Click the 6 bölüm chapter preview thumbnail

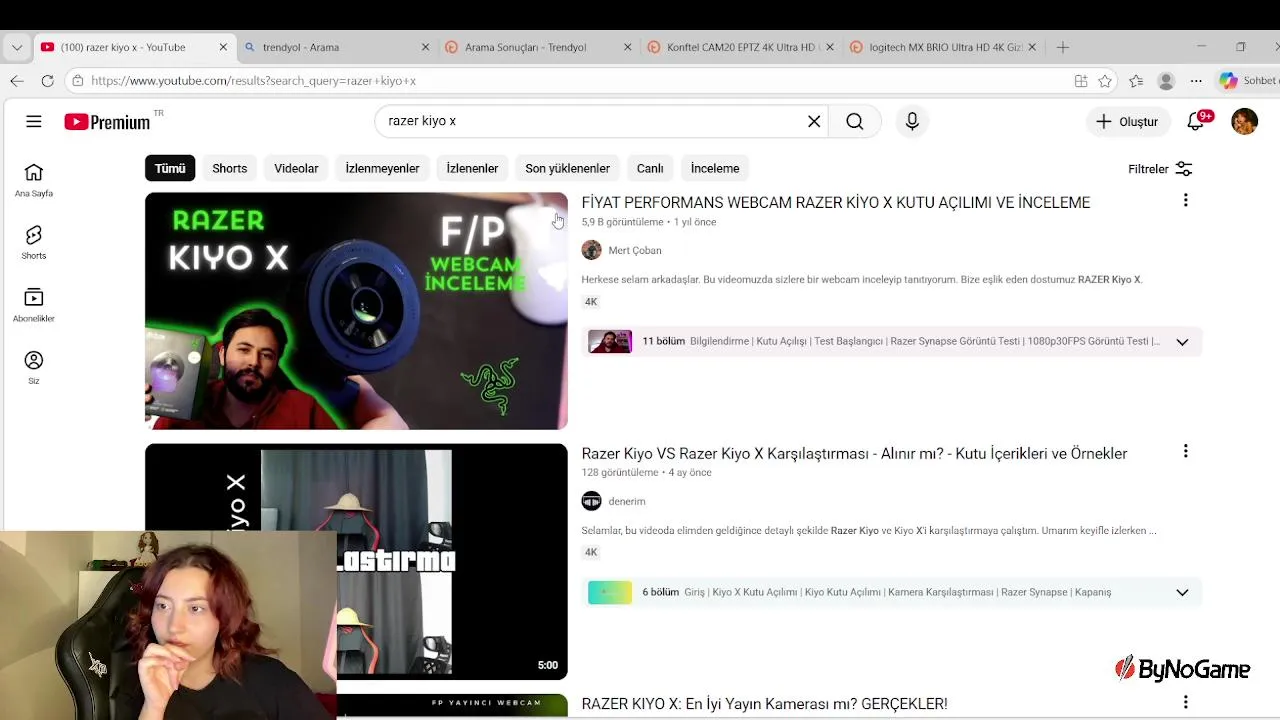[x=610, y=593]
